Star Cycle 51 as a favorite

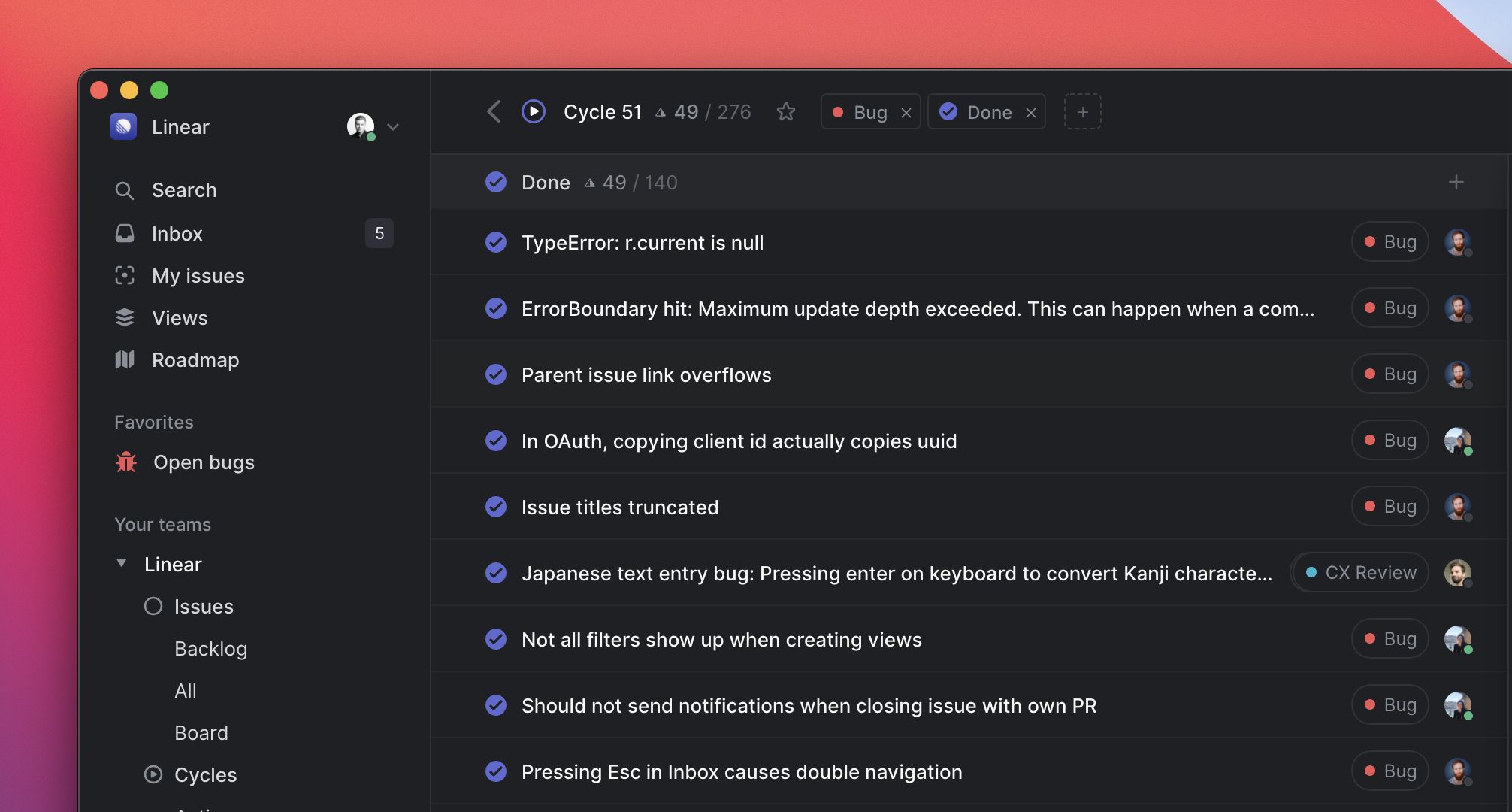[786, 112]
